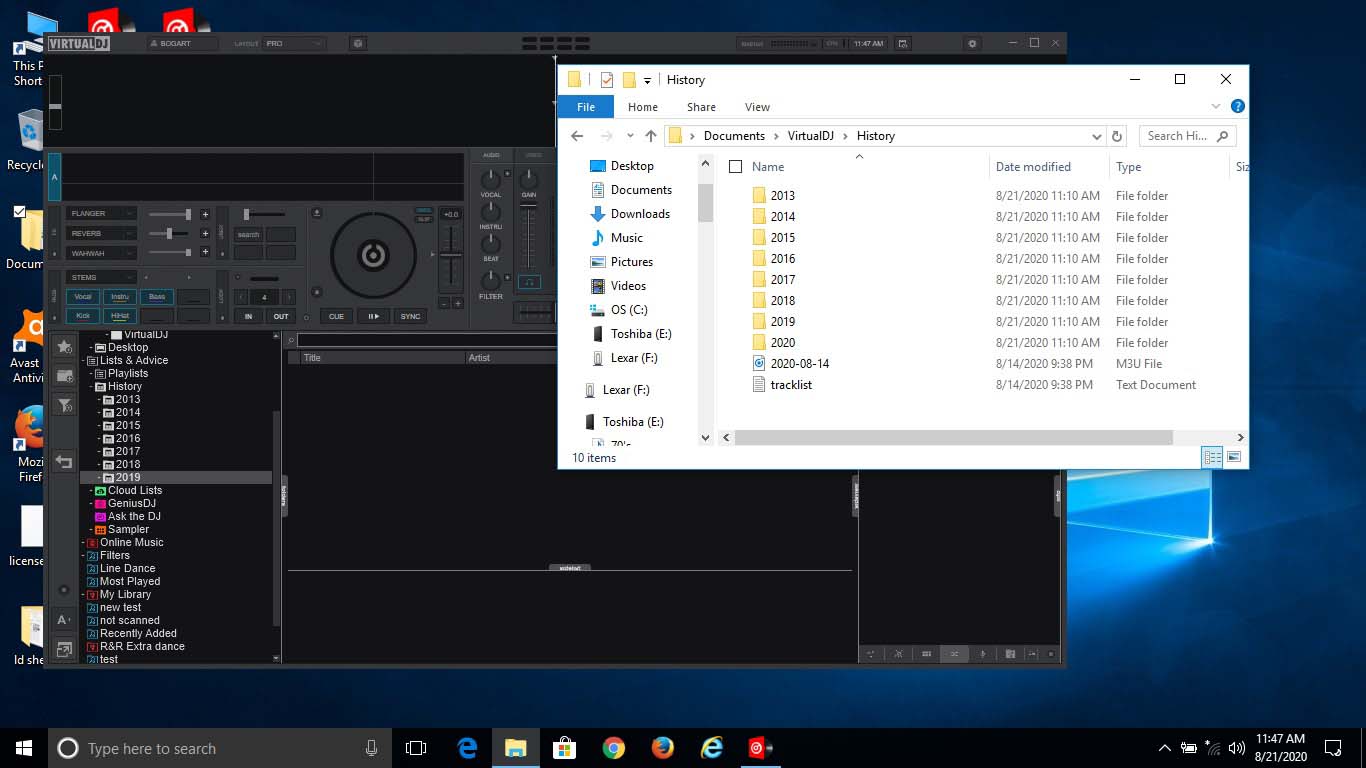Click the favorites star icon in browser sidebar
Viewport: 1366px width, 768px height.
64,346
